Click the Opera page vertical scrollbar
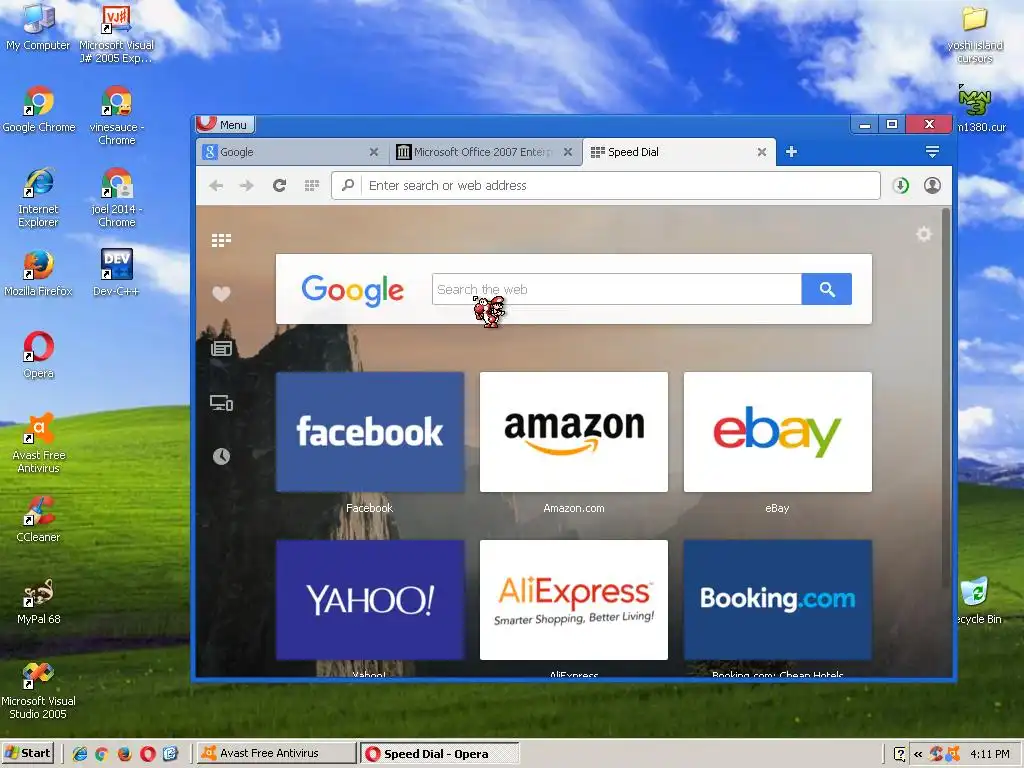This screenshot has height=768, width=1024. click(946, 398)
